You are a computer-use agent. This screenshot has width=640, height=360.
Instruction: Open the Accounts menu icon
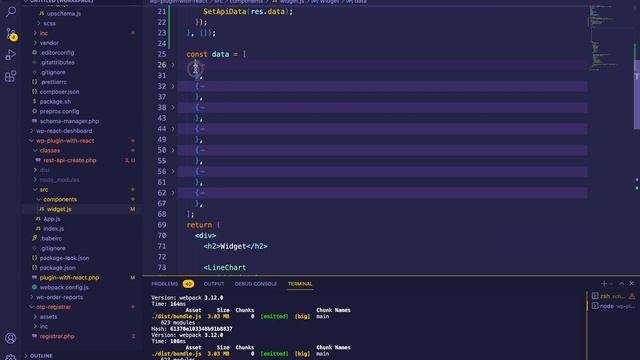11,338
